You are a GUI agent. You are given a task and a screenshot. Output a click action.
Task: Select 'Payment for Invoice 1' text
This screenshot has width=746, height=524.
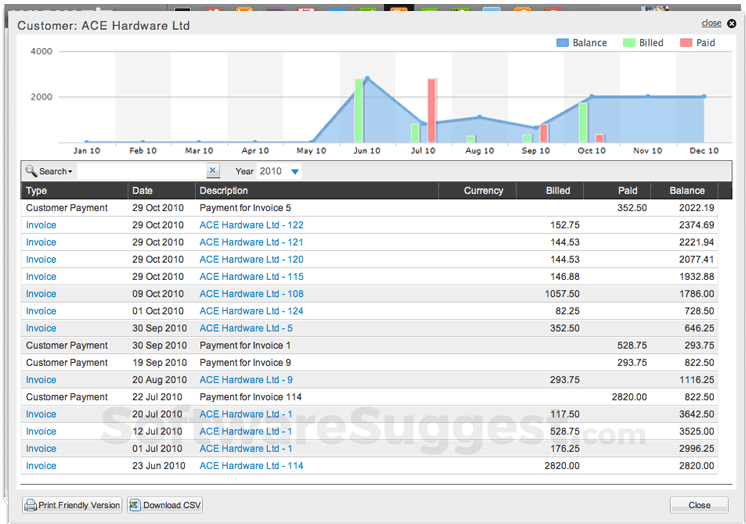pyautogui.click(x=245, y=345)
